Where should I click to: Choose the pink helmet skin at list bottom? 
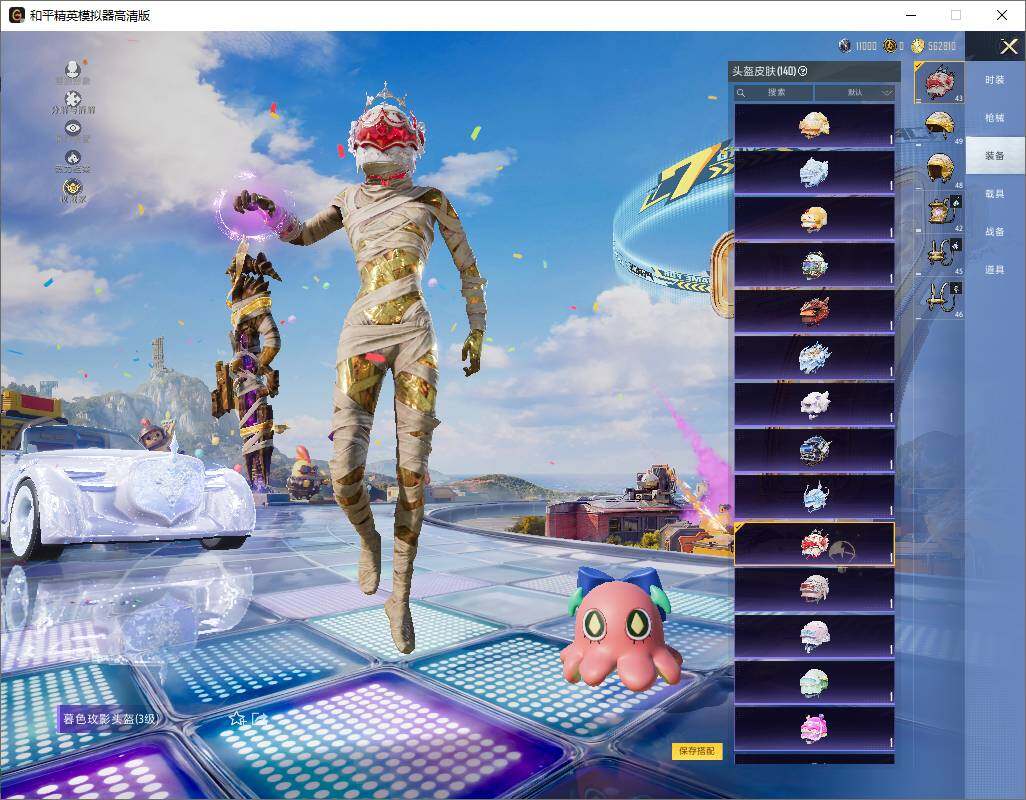[x=815, y=729]
